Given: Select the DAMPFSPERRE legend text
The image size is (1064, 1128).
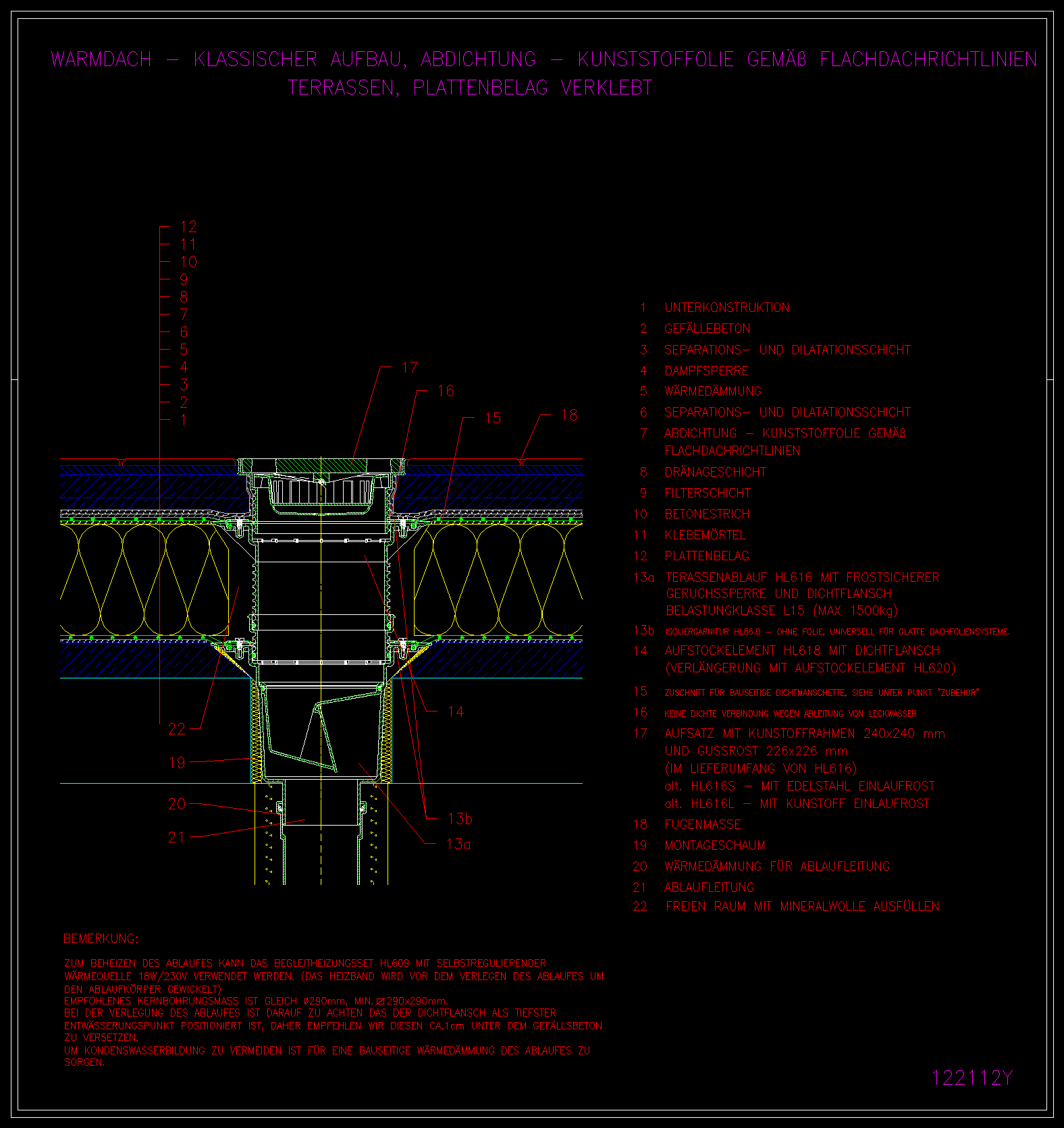Looking at the screenshot, I should [706, 371].
